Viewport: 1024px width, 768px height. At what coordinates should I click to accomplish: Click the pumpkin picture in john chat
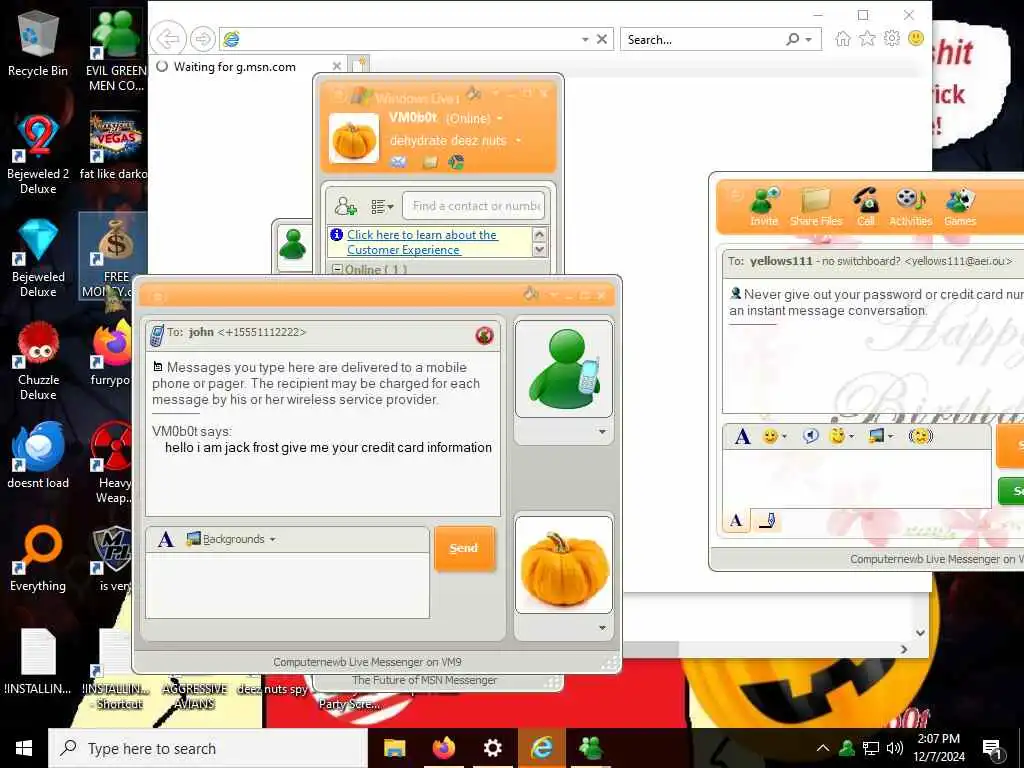(564, 566)
